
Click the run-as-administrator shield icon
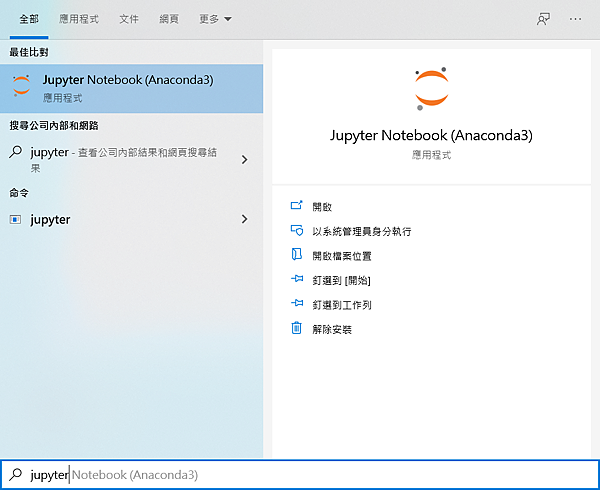[297, 230]
